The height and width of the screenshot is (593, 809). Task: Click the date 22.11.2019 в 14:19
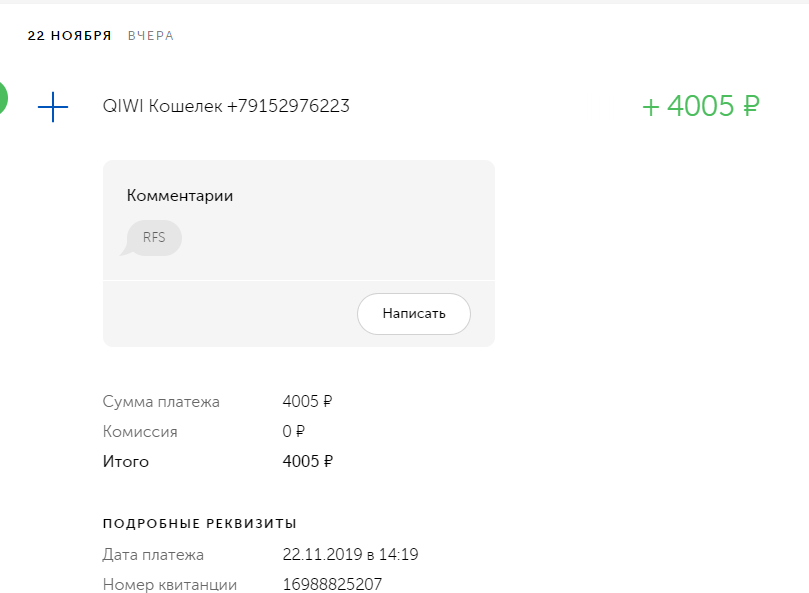350,554
